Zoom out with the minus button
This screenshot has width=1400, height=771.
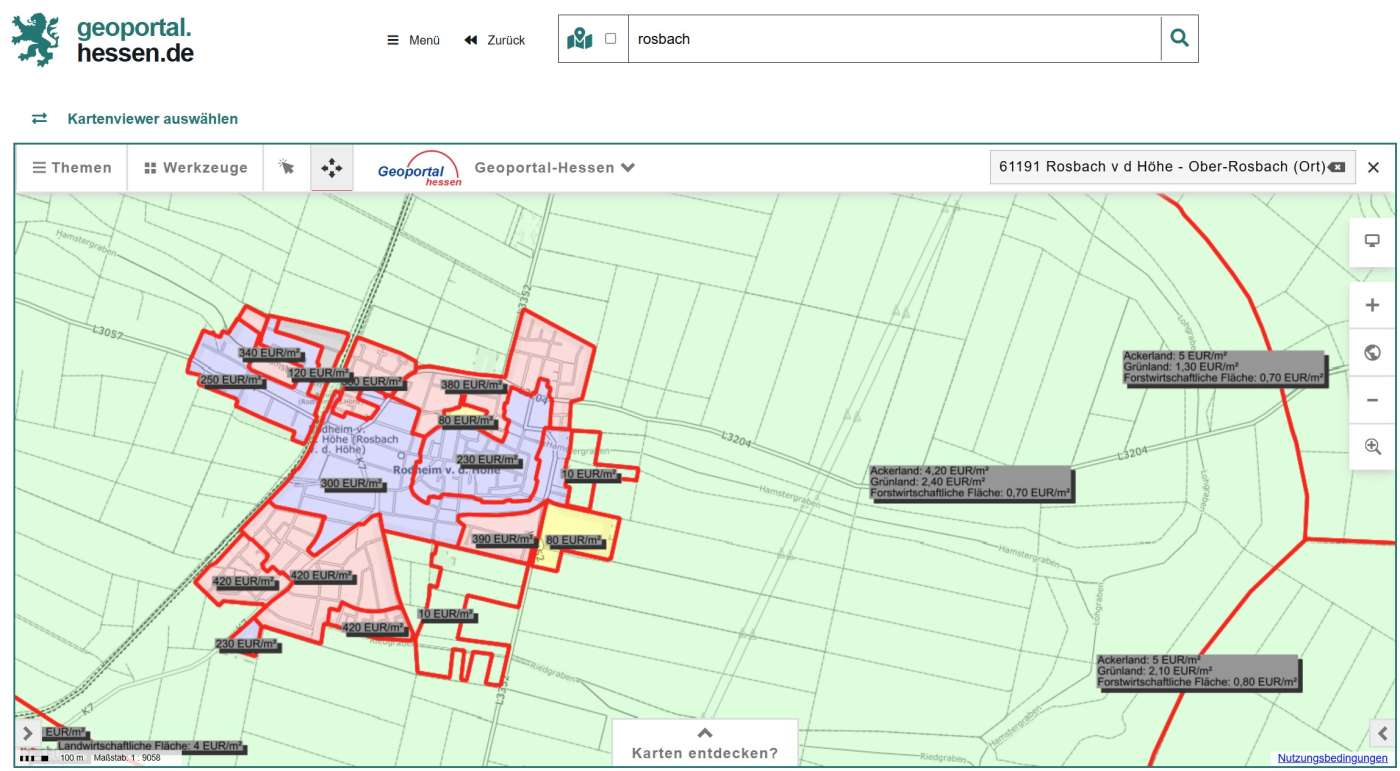(x=1372, y=400)
